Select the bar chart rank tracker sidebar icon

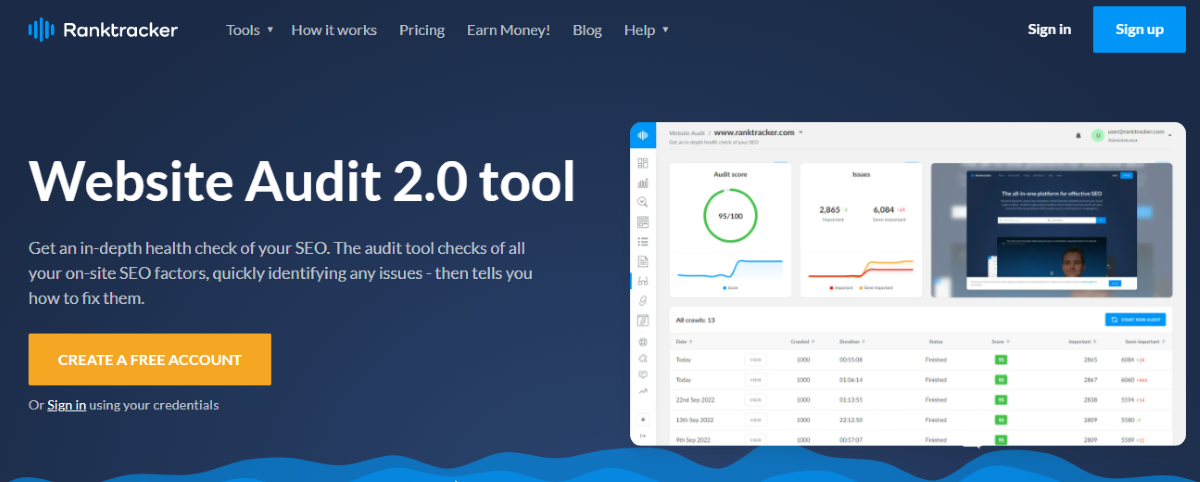(642, 183)
